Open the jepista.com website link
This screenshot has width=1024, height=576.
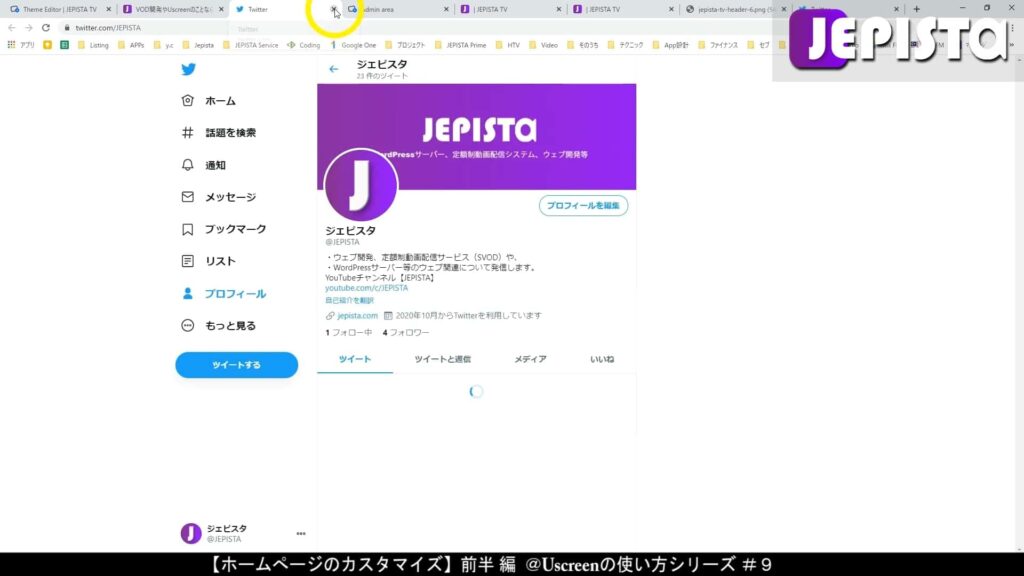click(357, 315)
